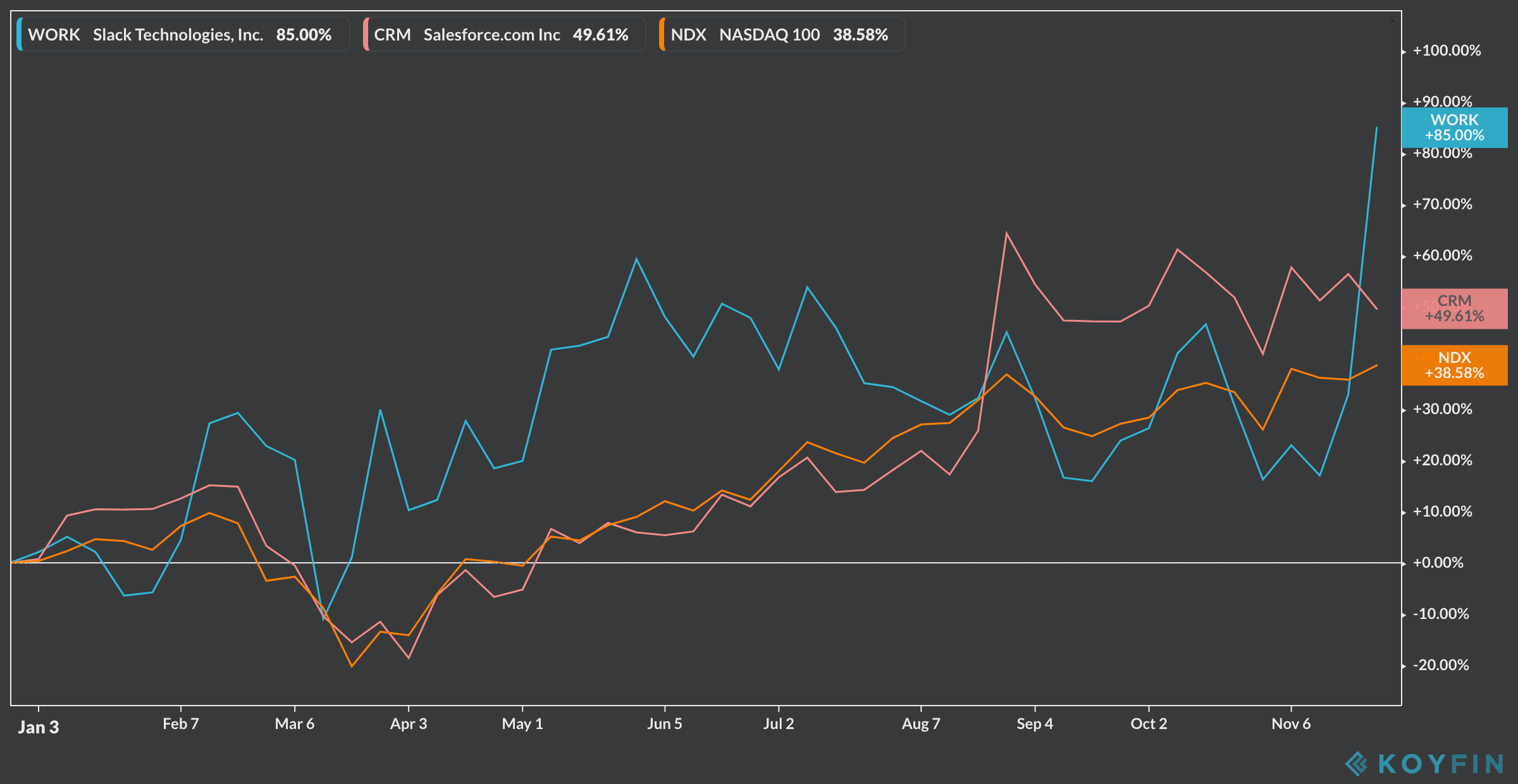The image size is (1518, 784).
Task: Click the May 1 date label
Action: tap(522, 724)
